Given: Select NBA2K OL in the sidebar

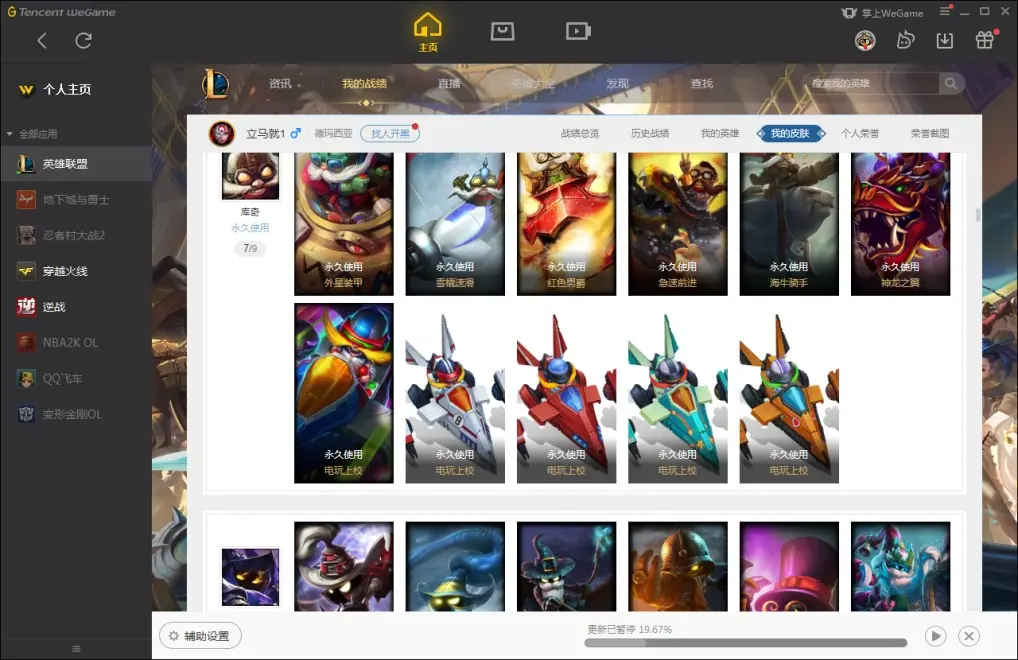Looking at the screenshot, I should point(76,343).
